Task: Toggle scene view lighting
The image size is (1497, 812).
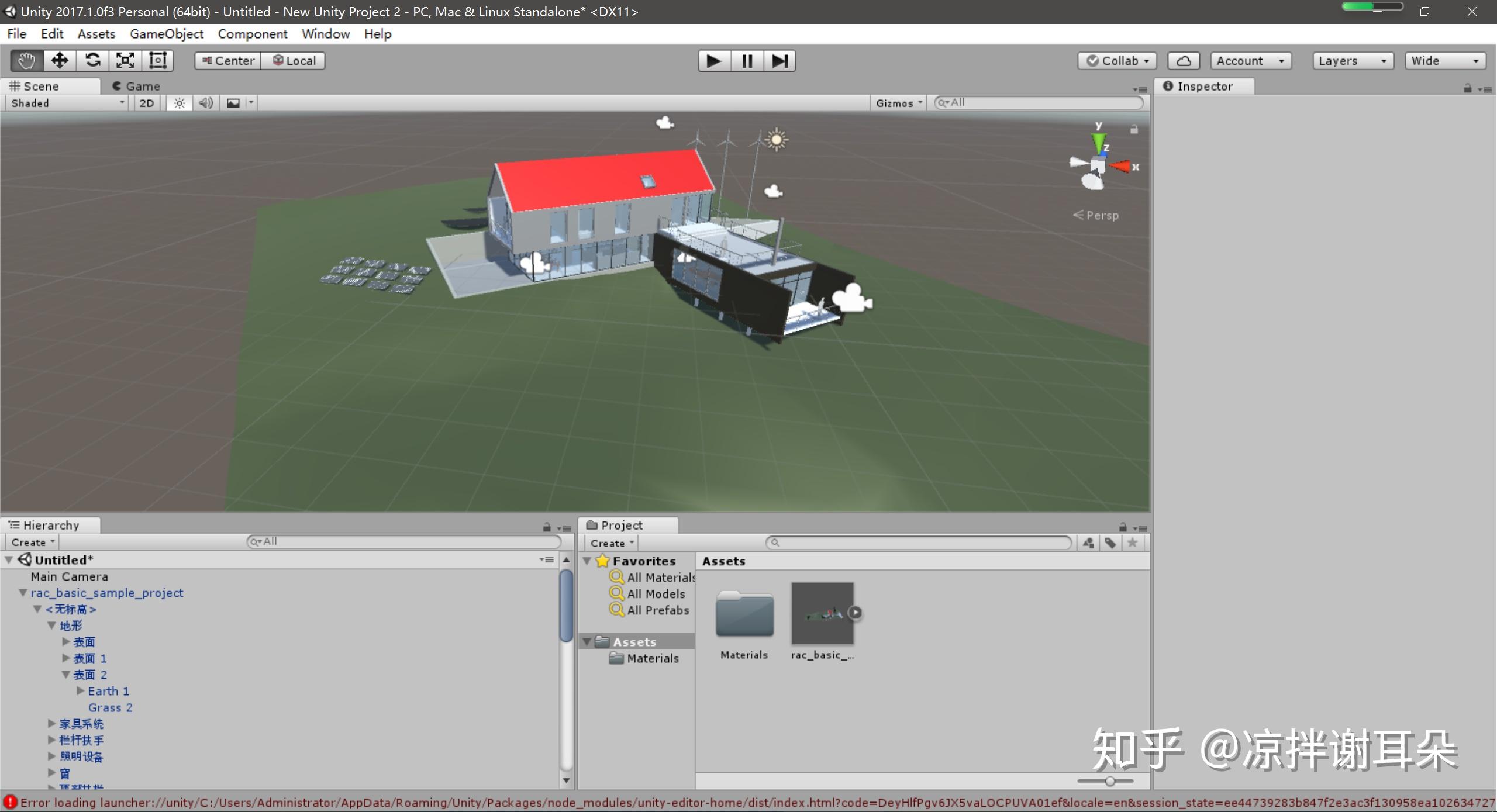Action: [178, 103]
